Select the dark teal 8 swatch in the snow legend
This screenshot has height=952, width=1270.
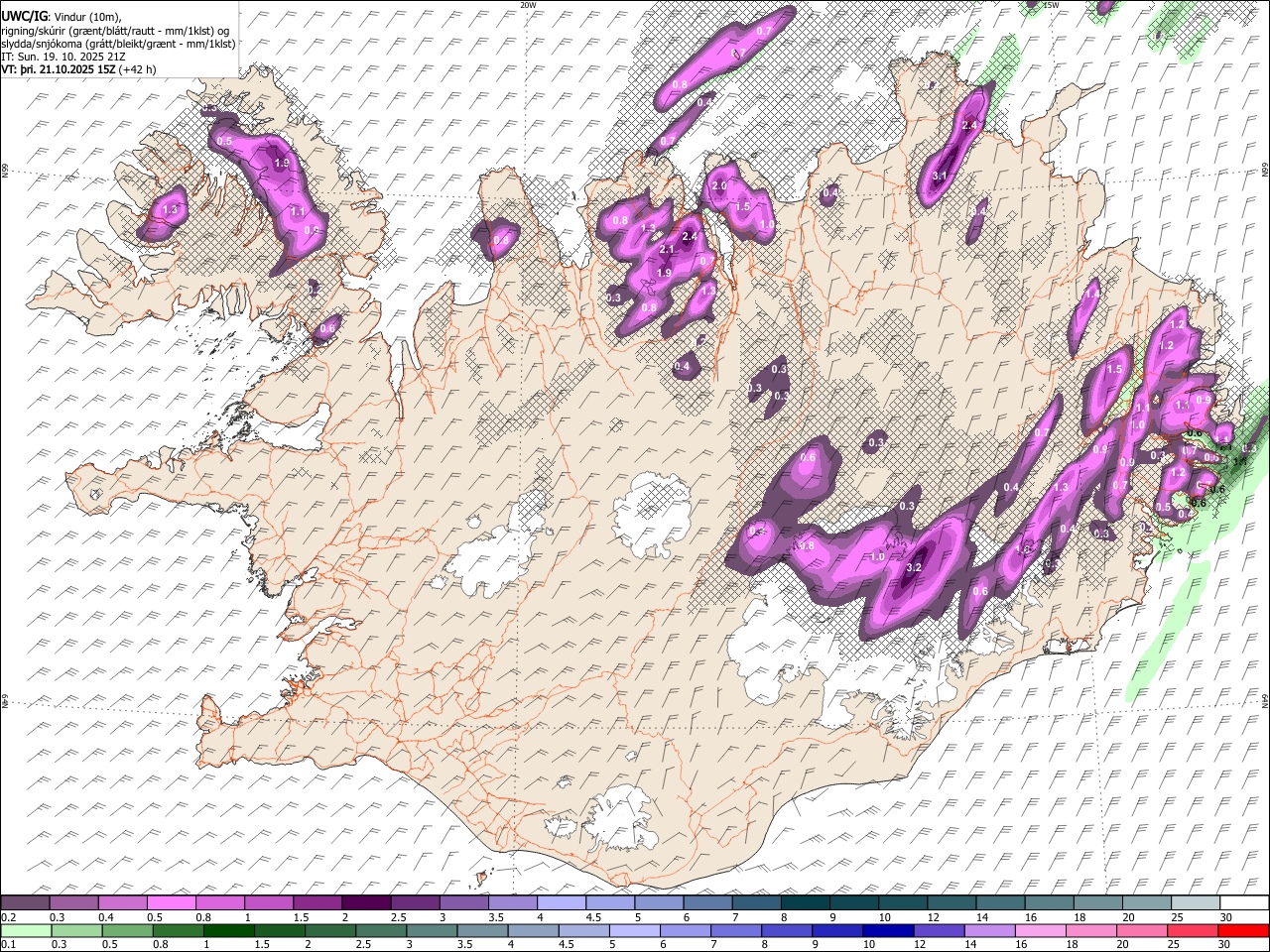pos(805,902)
